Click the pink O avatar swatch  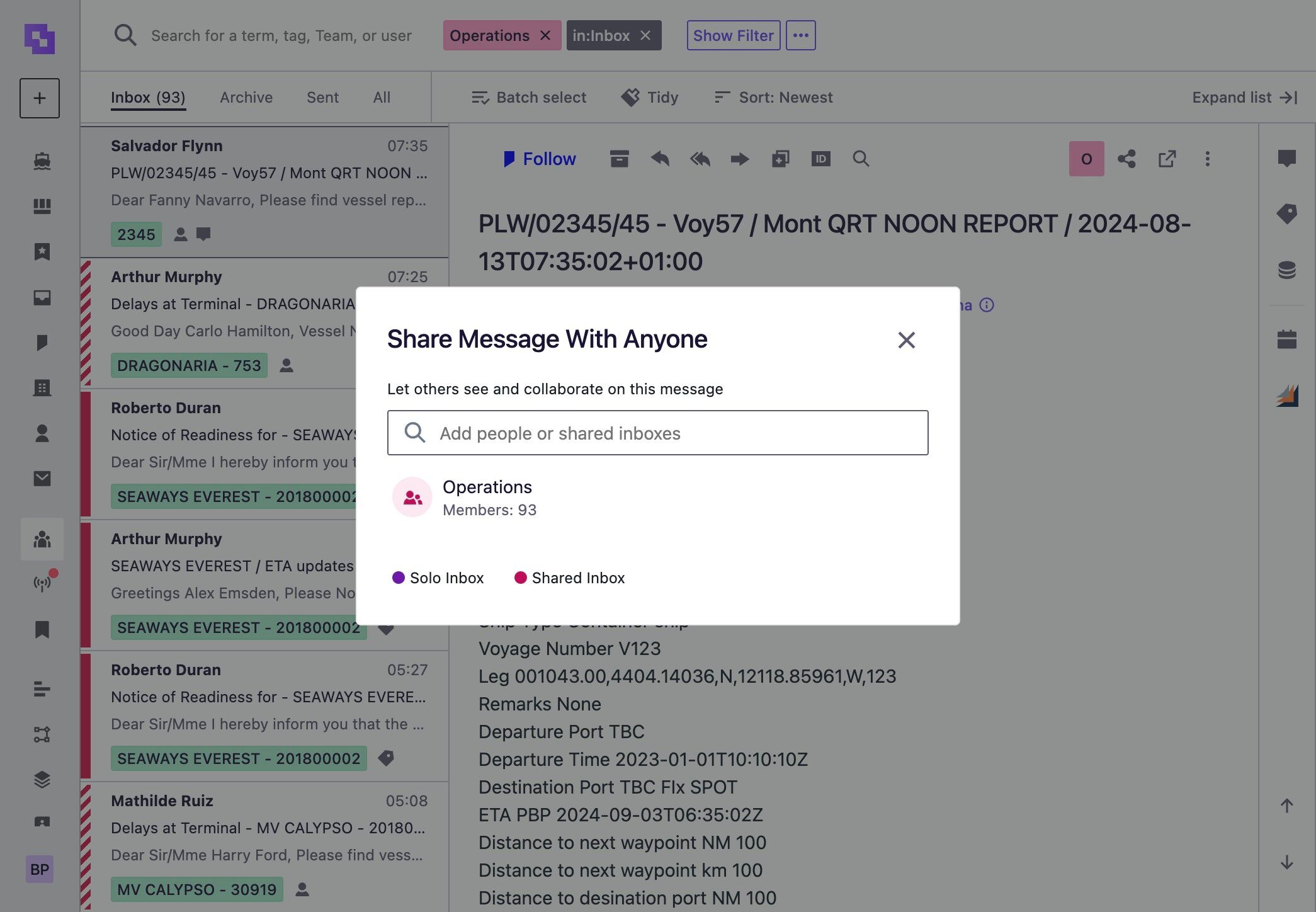tap(1086, 159)
